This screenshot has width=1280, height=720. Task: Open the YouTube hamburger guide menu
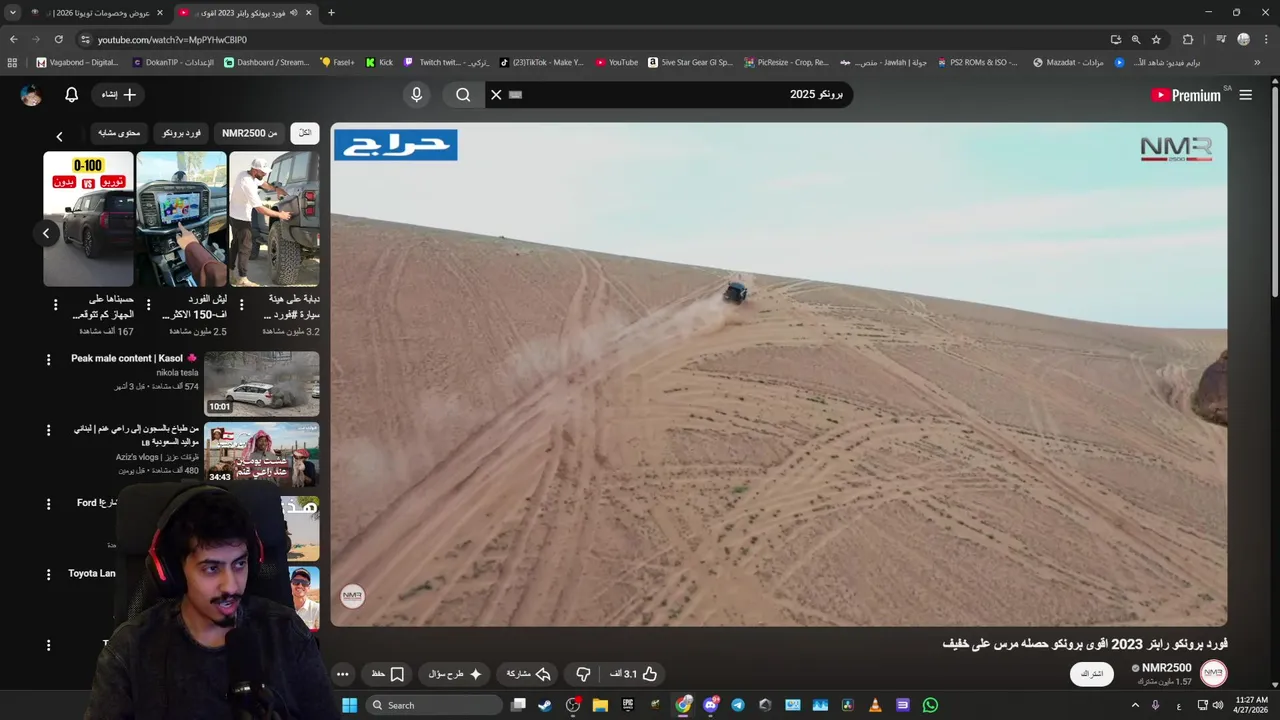pos(1245,95)
